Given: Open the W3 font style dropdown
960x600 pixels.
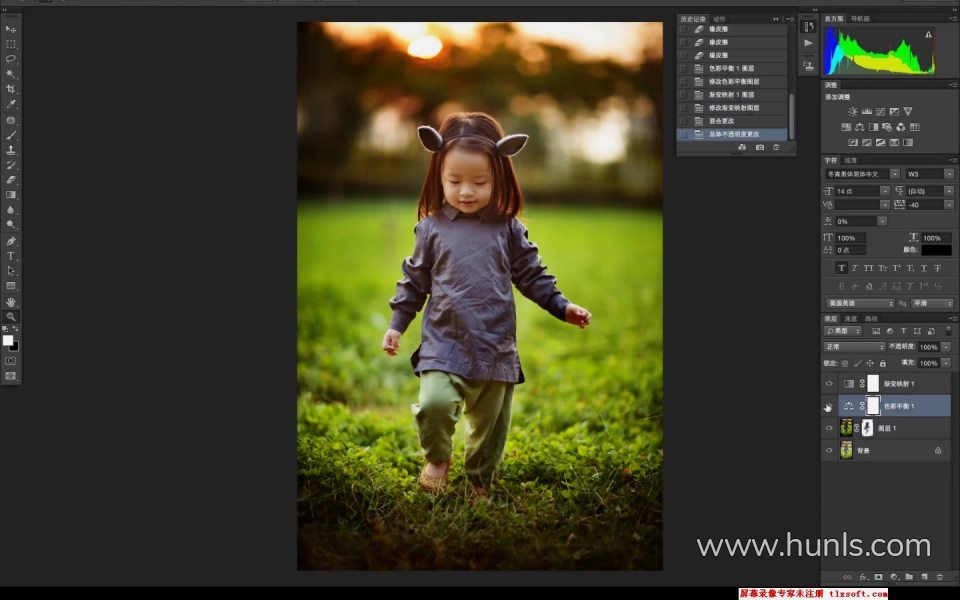Looking at the screenshot, I should [949, 174].
